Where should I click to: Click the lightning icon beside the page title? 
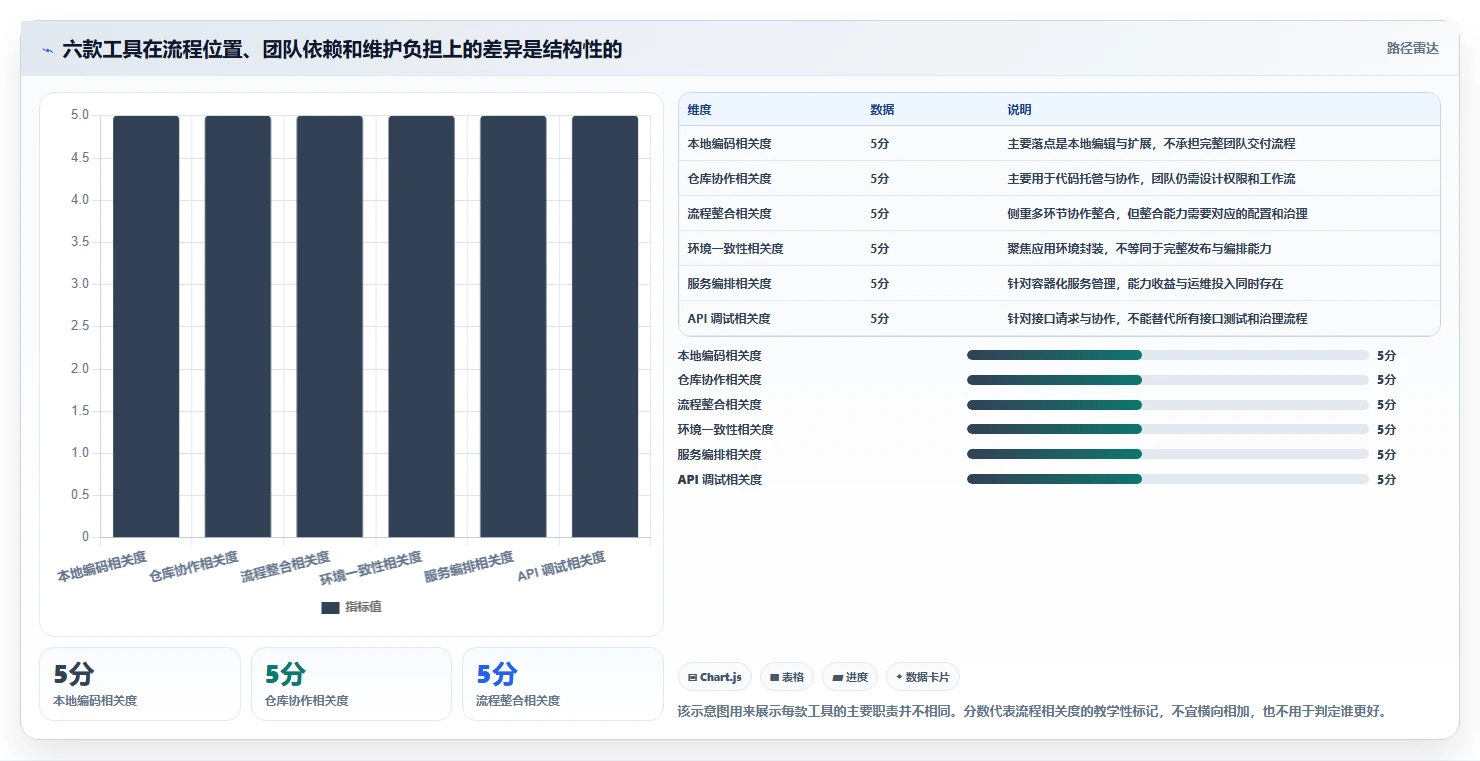(x=48, y=50)
